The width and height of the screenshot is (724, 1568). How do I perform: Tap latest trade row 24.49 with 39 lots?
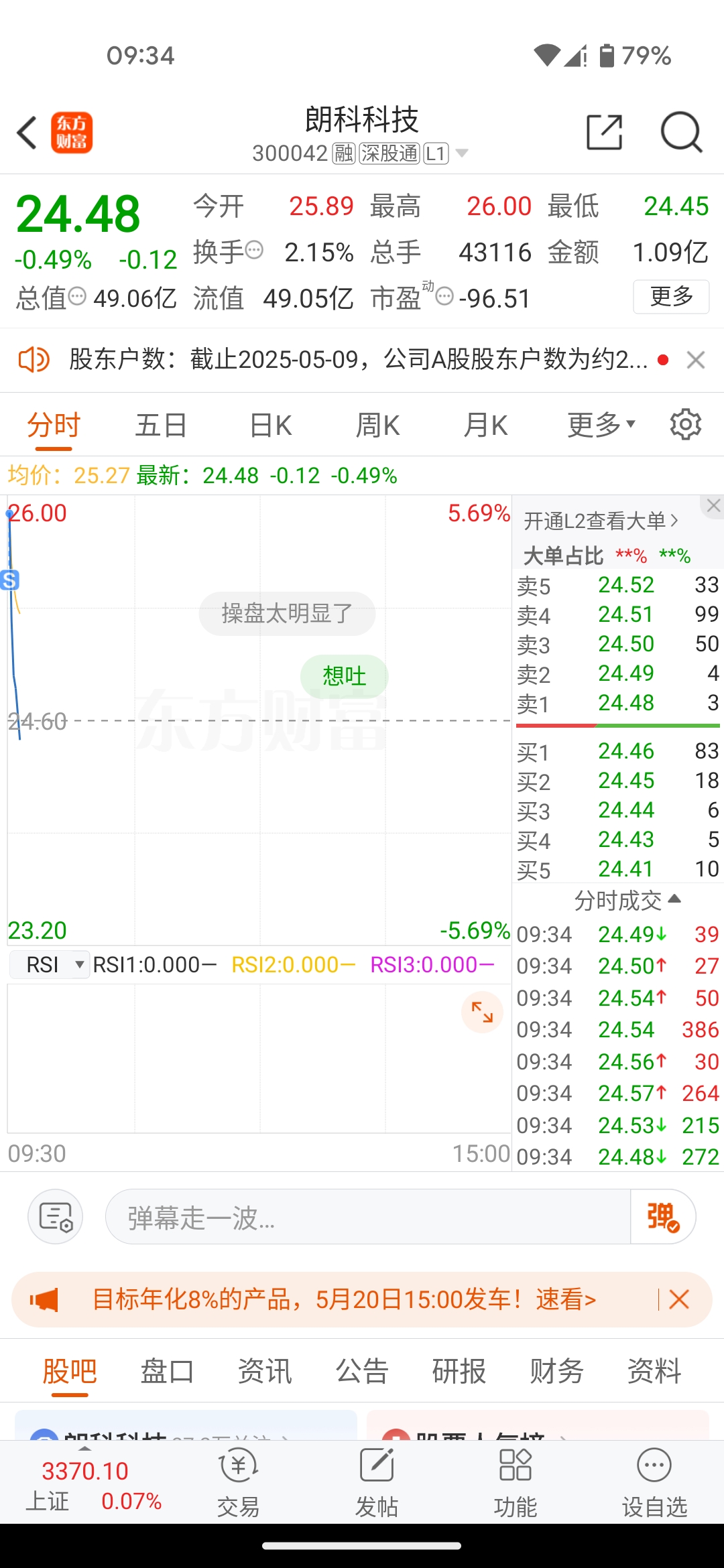point(618,934)
